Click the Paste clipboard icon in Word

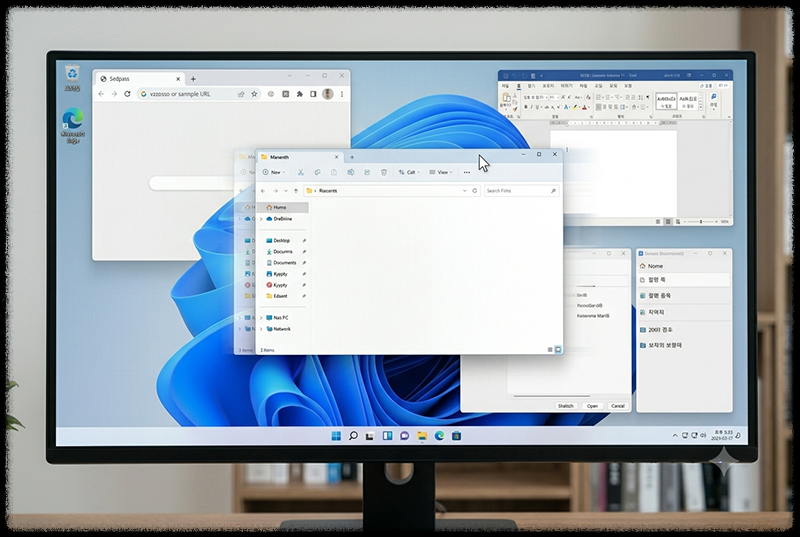click(x=506, y=98)
